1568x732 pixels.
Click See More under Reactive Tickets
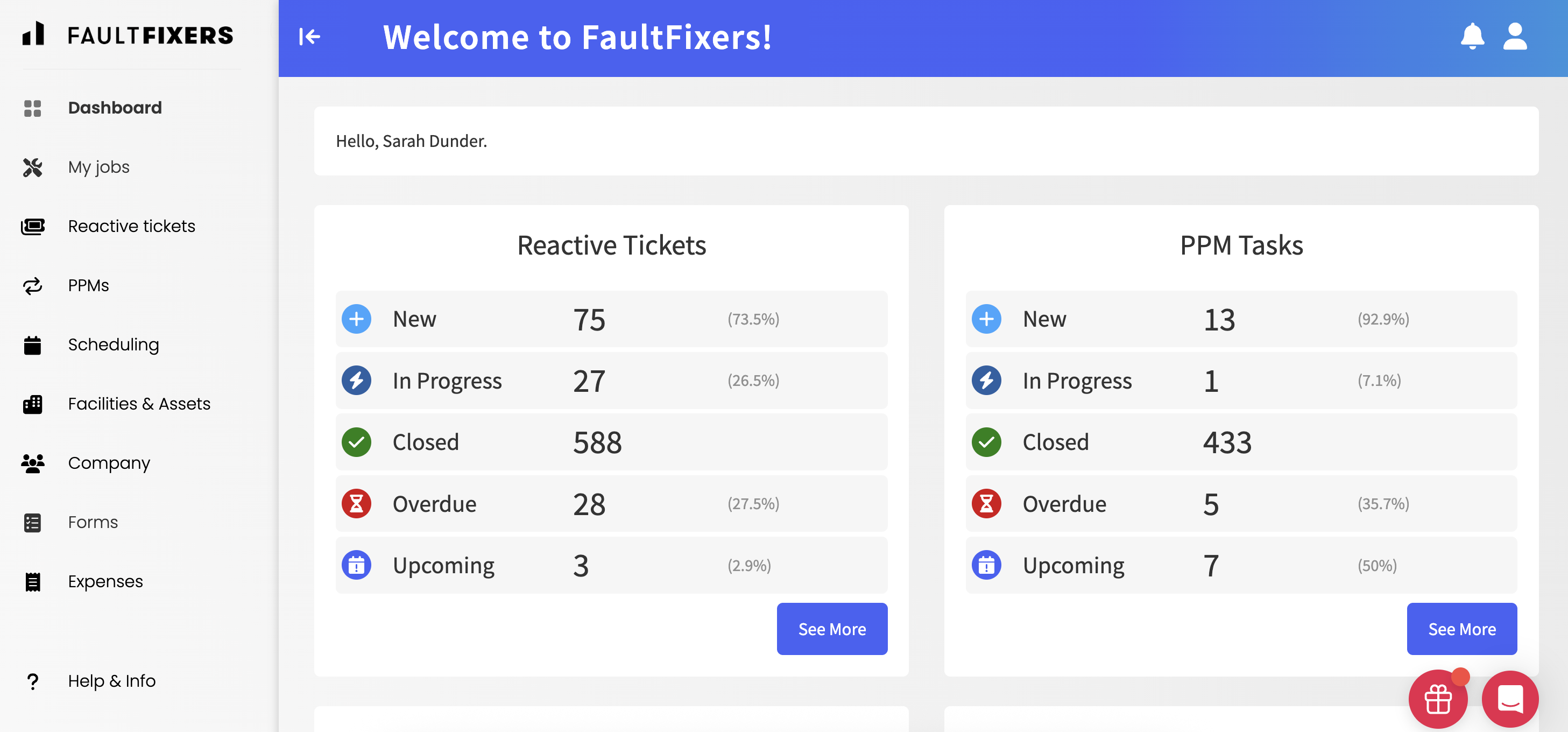[x=831, y=629]
